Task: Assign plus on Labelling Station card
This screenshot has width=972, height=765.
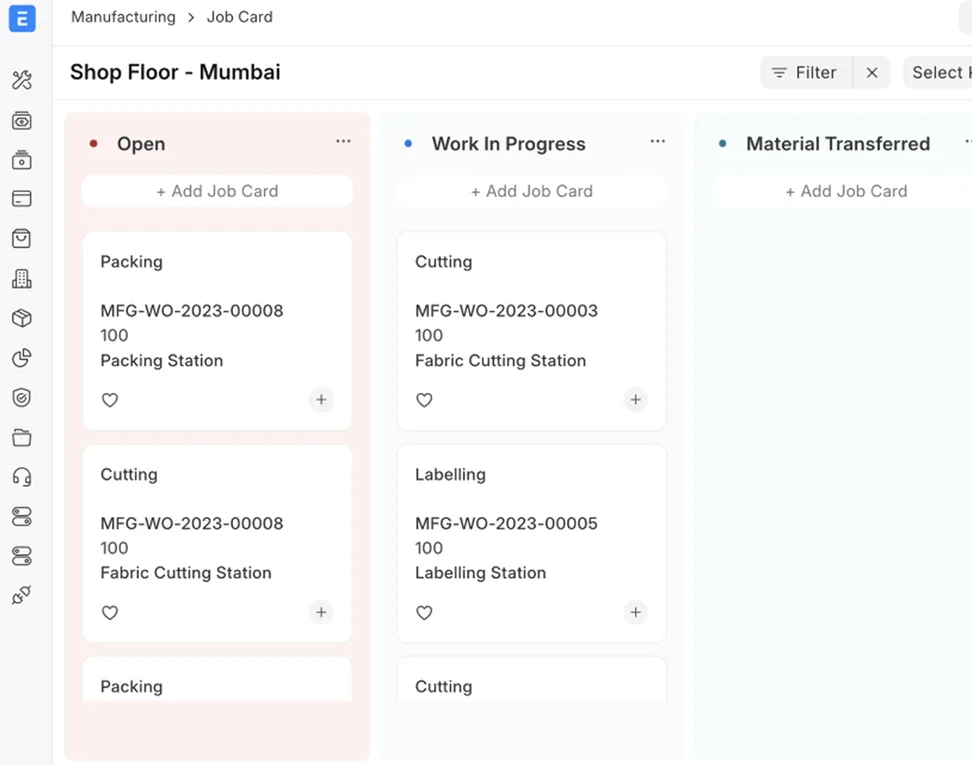Action: coord(635,612)
